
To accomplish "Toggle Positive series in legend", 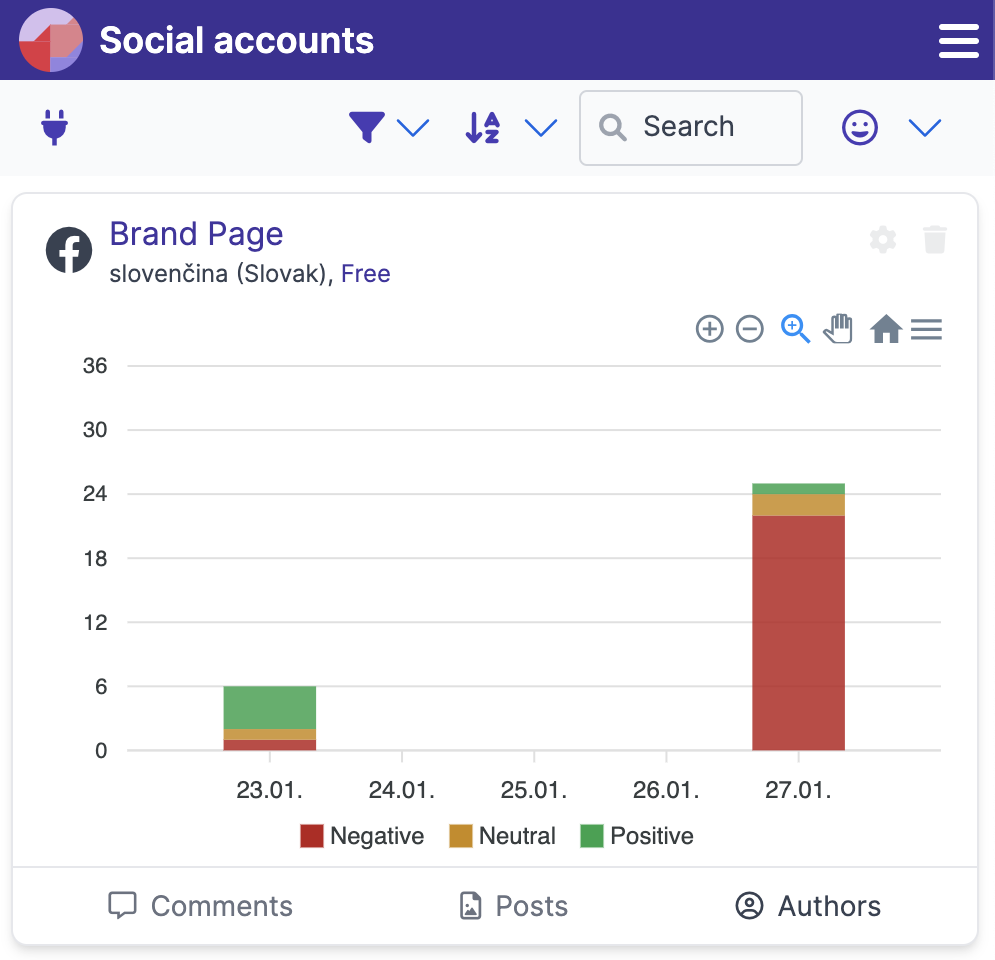I will point(636,836).
